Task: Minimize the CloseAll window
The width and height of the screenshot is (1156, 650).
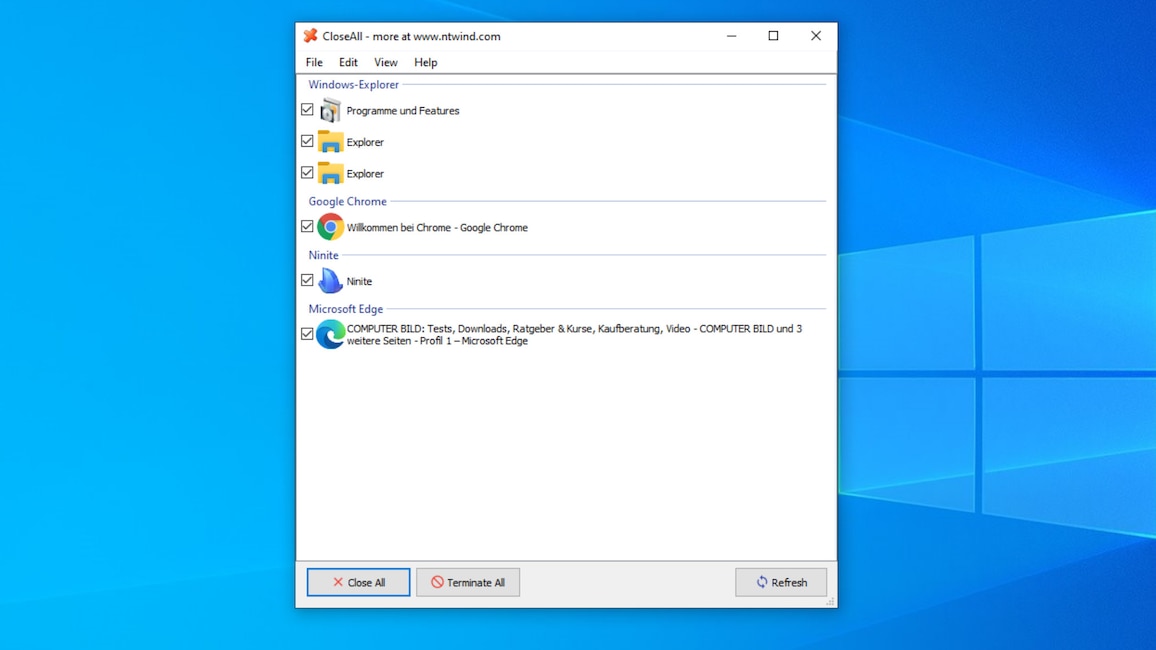Action: pyautogui.click(x=731, y=35)
